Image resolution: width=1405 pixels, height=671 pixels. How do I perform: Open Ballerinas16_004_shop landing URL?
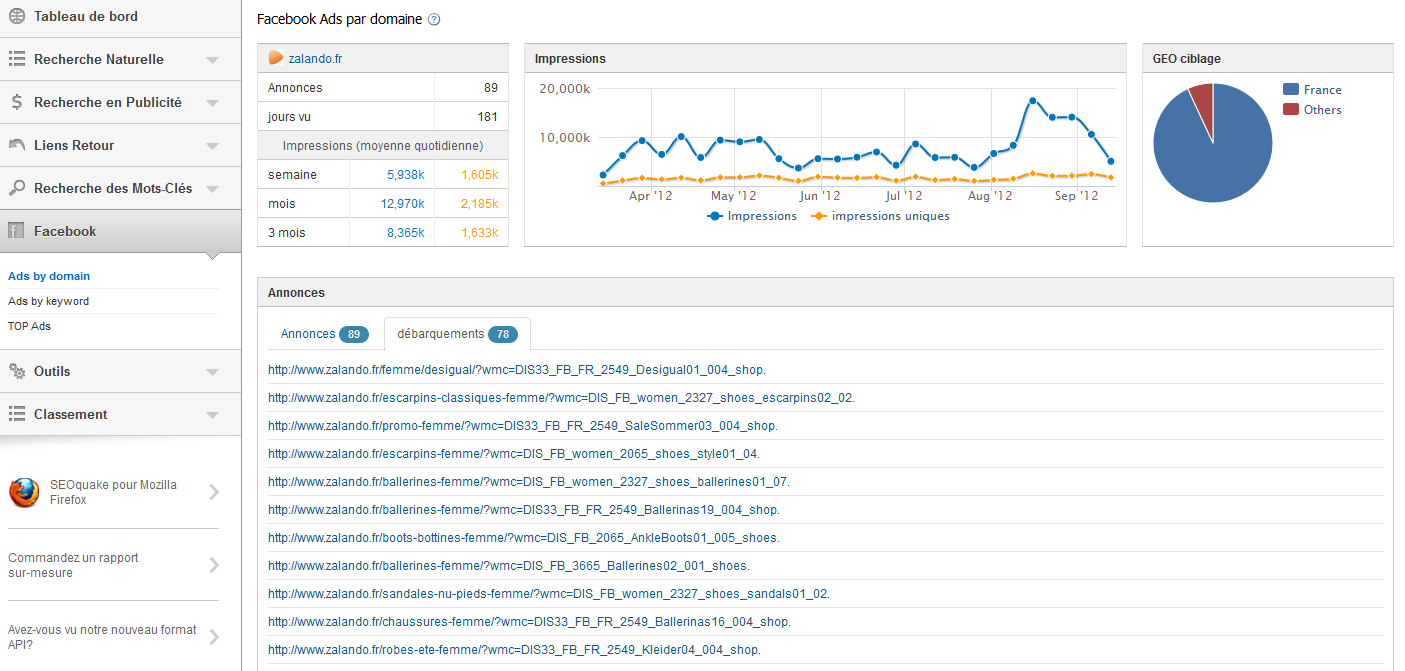click(529, 622)
